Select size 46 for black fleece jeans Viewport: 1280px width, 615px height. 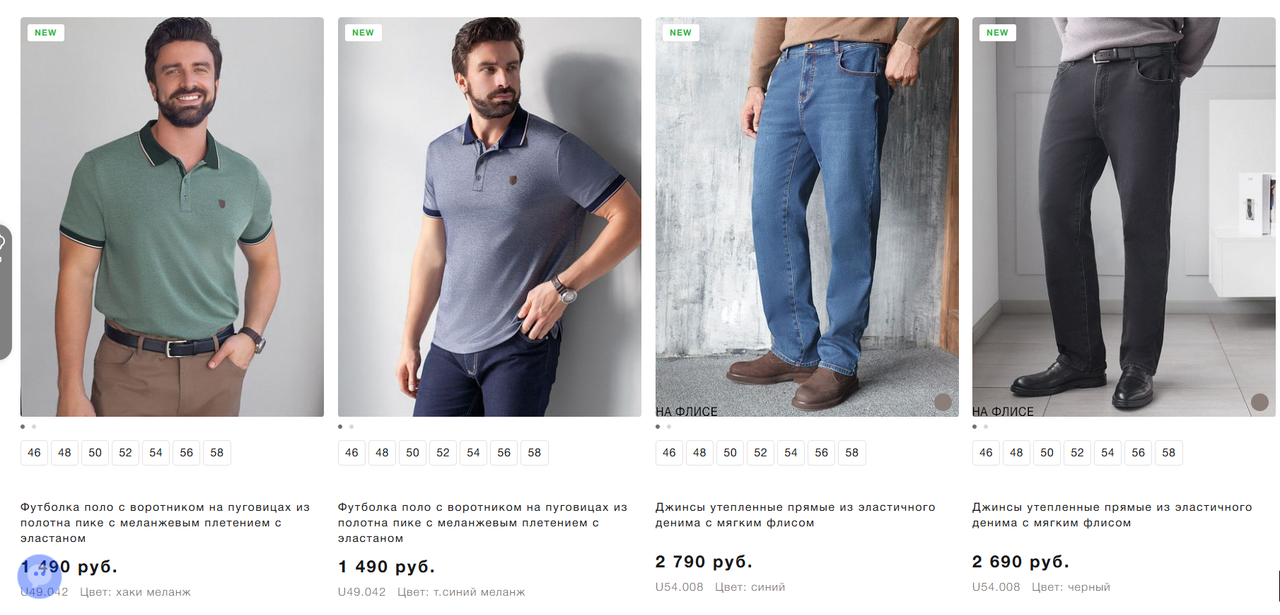tap(986, 453)
